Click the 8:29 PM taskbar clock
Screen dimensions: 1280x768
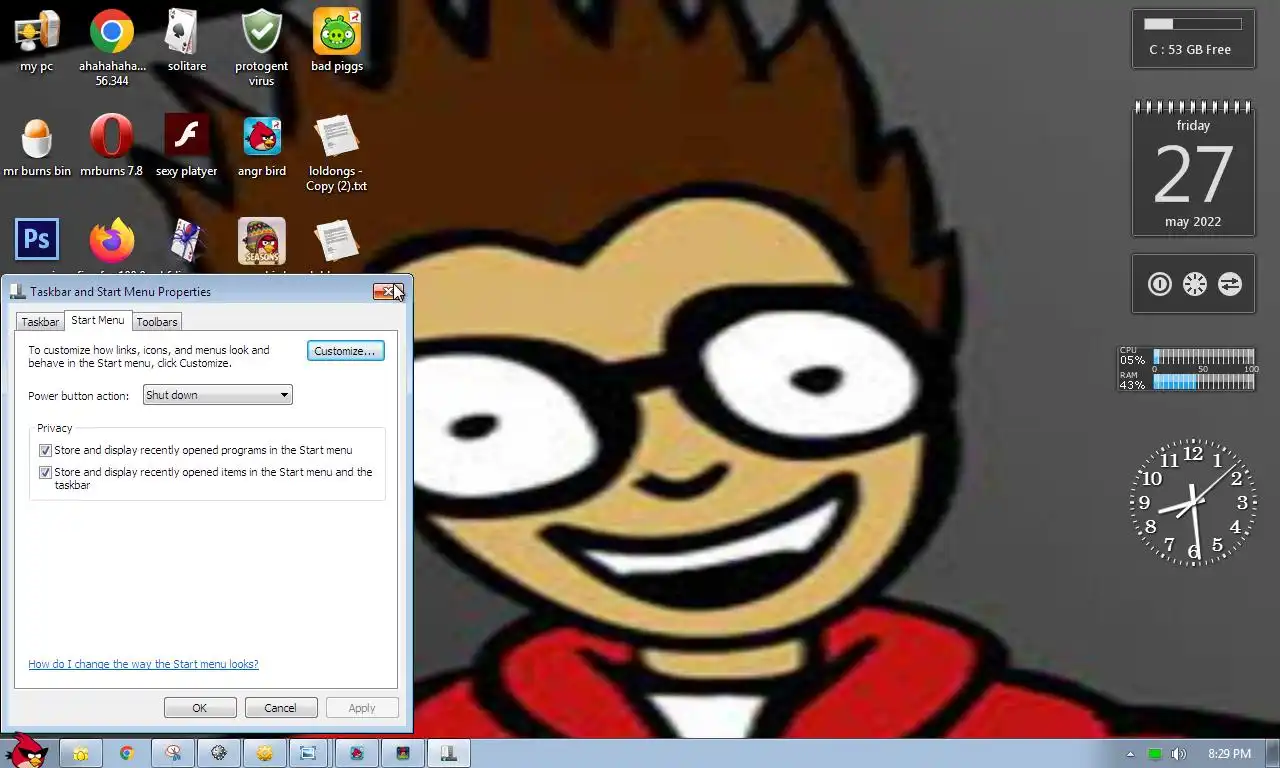[x=1229, y=754]
